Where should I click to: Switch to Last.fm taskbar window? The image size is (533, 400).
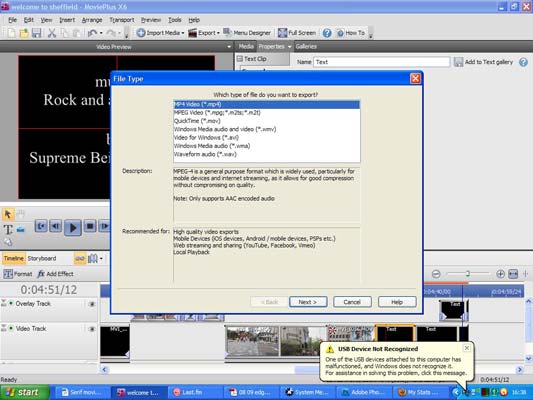pyautogui.click(x=195, y=393)
